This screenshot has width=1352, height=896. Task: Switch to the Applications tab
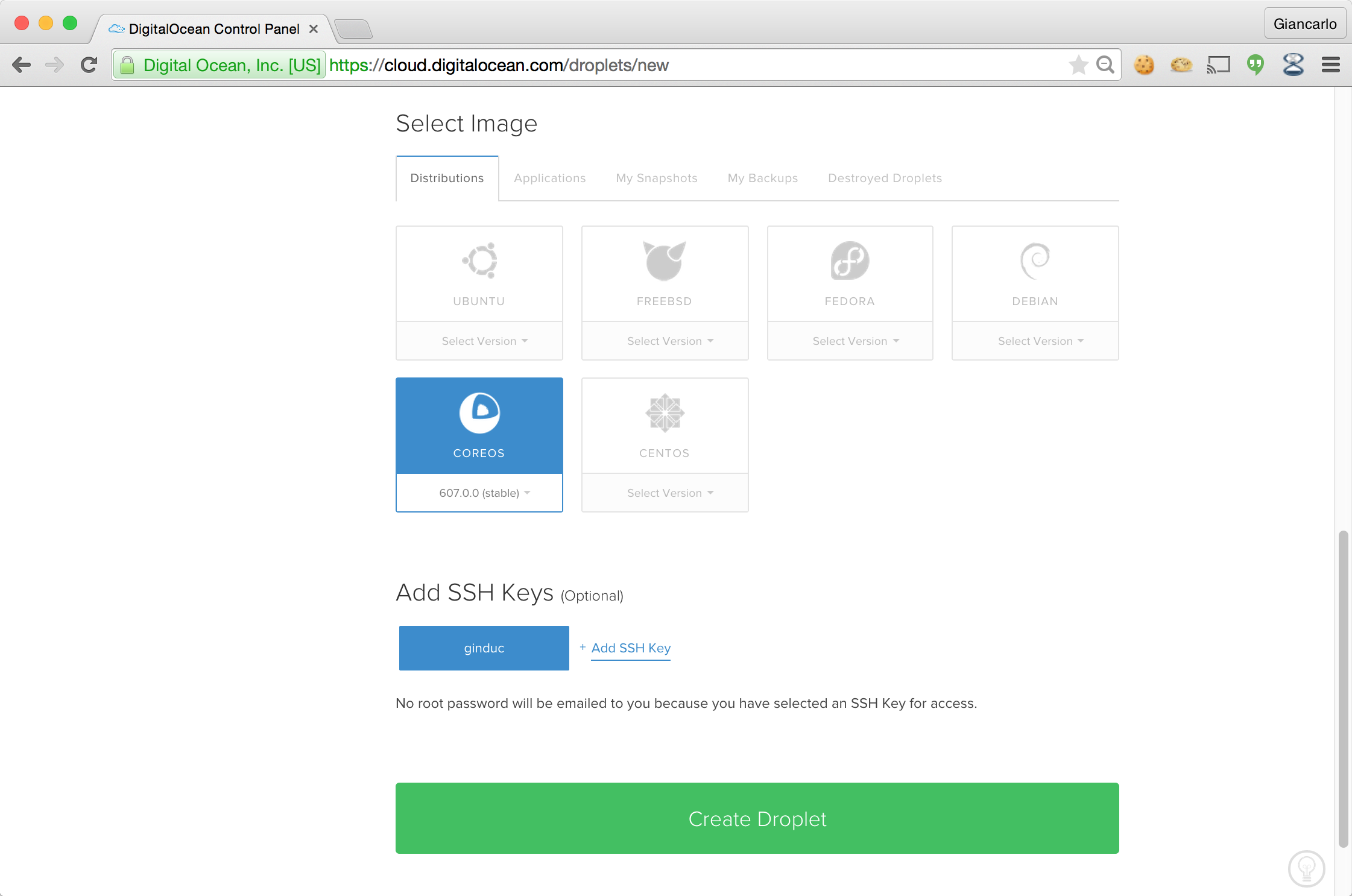coord(549,178)
